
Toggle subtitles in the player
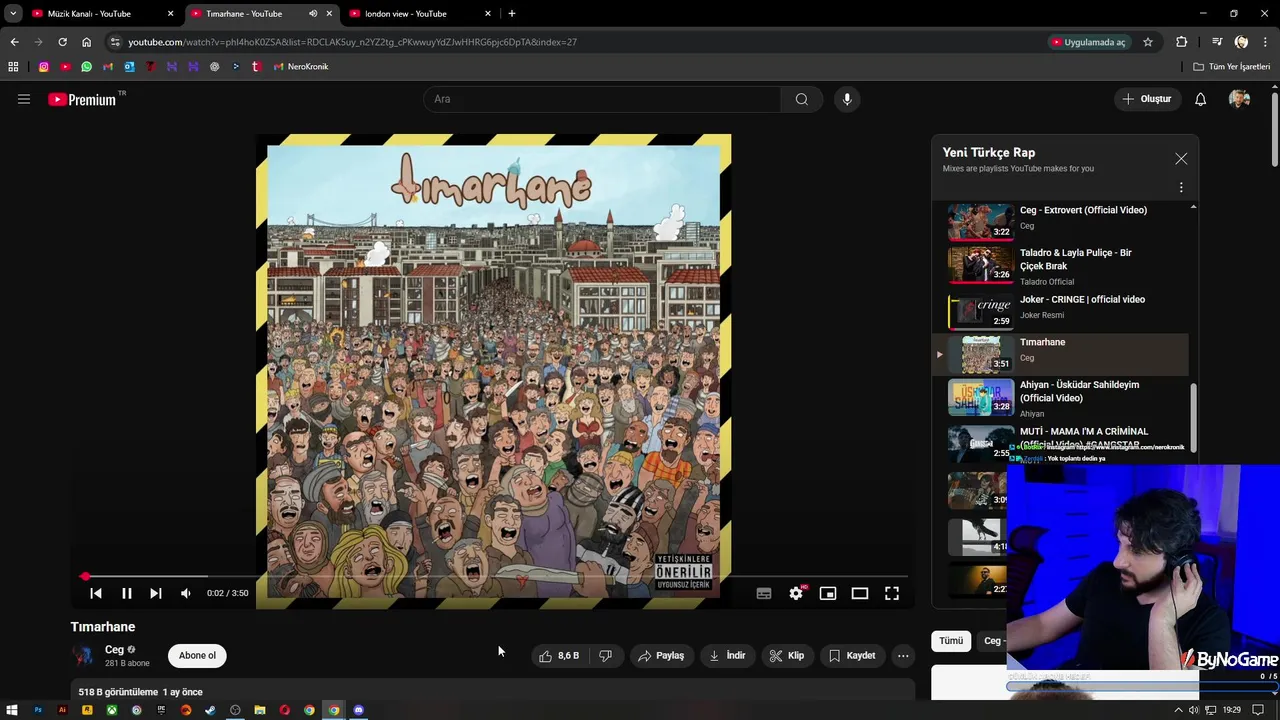pos(764,593)
